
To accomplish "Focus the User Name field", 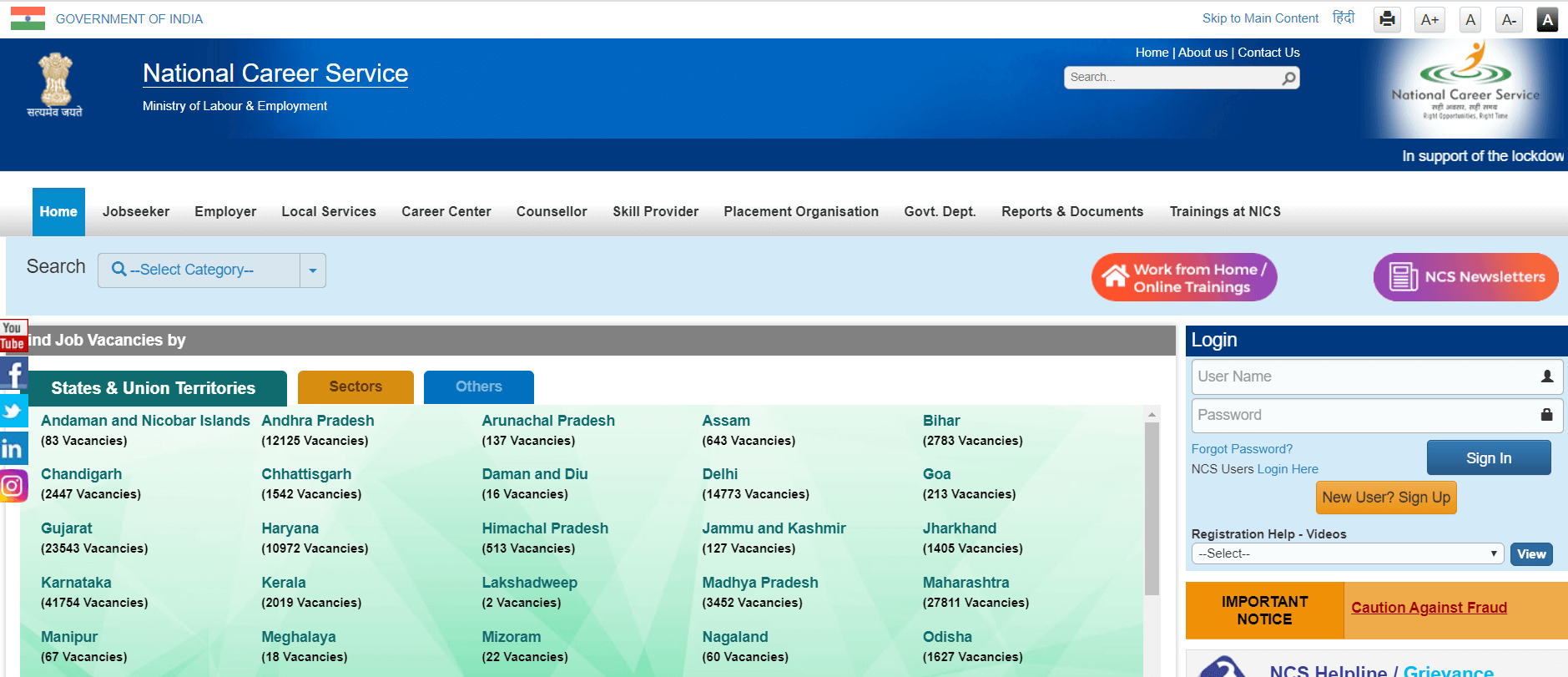I will tap(1377, 376).
